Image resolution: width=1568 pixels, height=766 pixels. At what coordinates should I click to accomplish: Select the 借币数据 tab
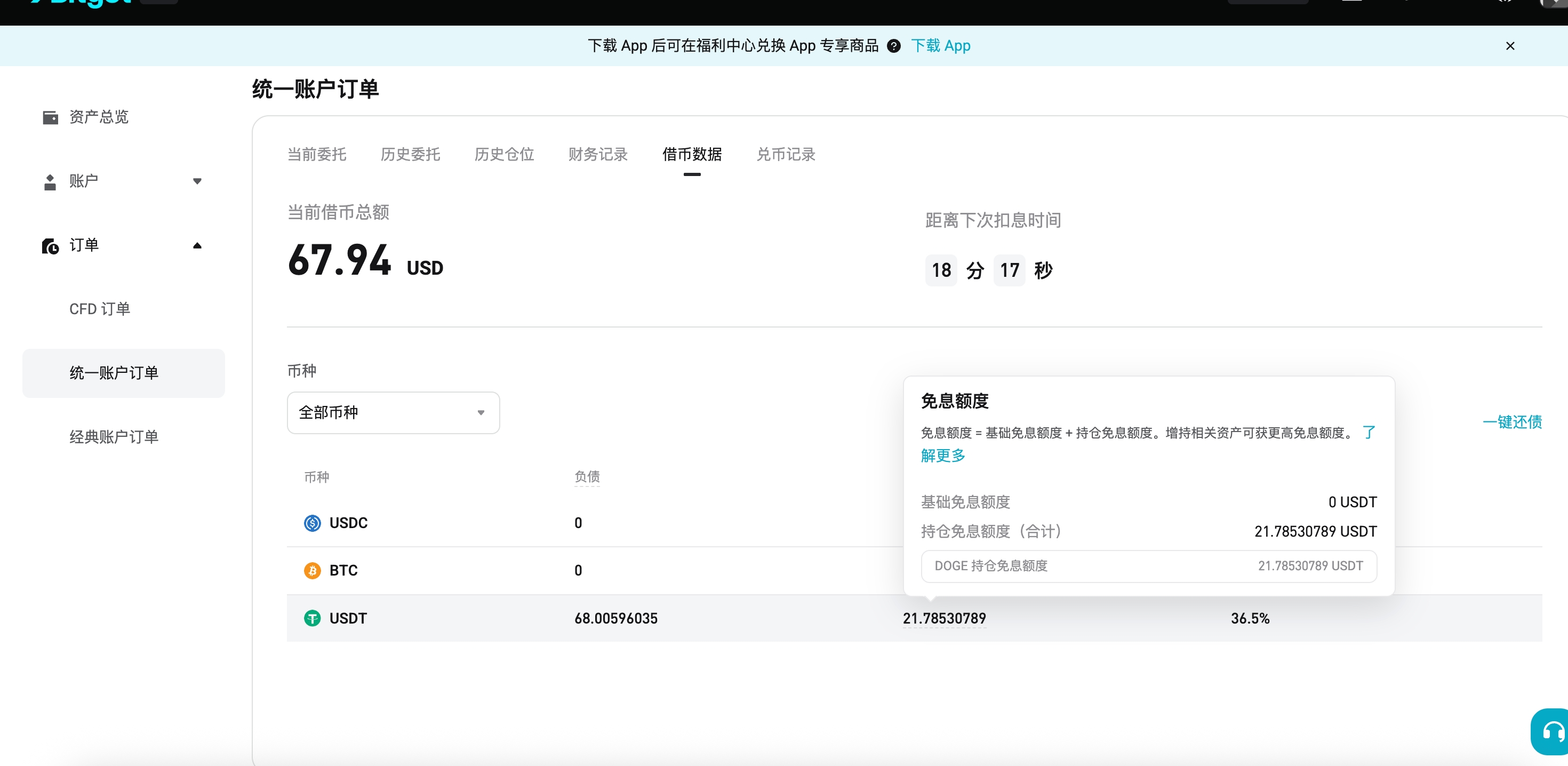pyautogui.click(x=692, y=154)
